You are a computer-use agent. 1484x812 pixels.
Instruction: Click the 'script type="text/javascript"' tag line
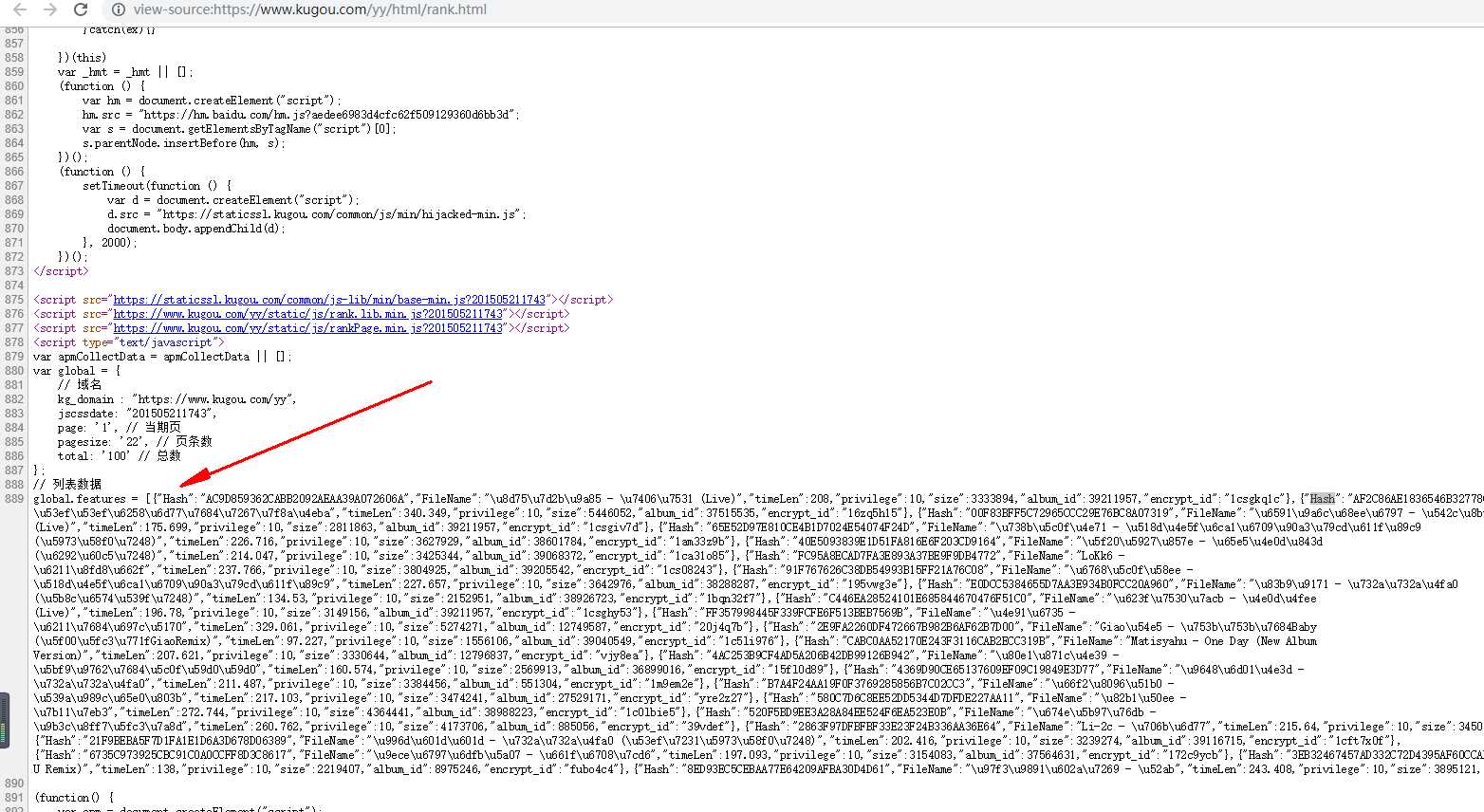click(129, 342)
